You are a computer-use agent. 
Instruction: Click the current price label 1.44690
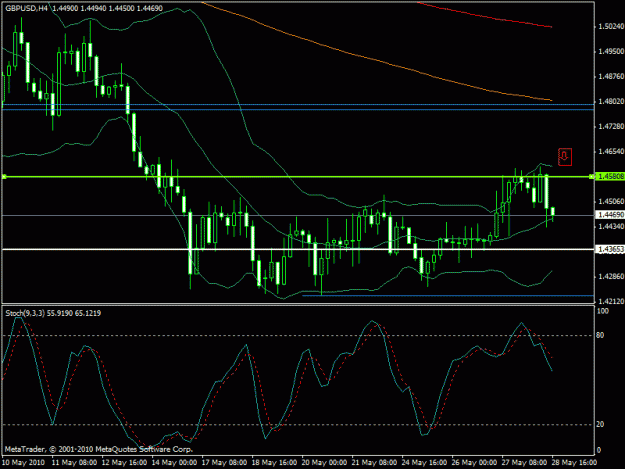click(x=609, y=215)
